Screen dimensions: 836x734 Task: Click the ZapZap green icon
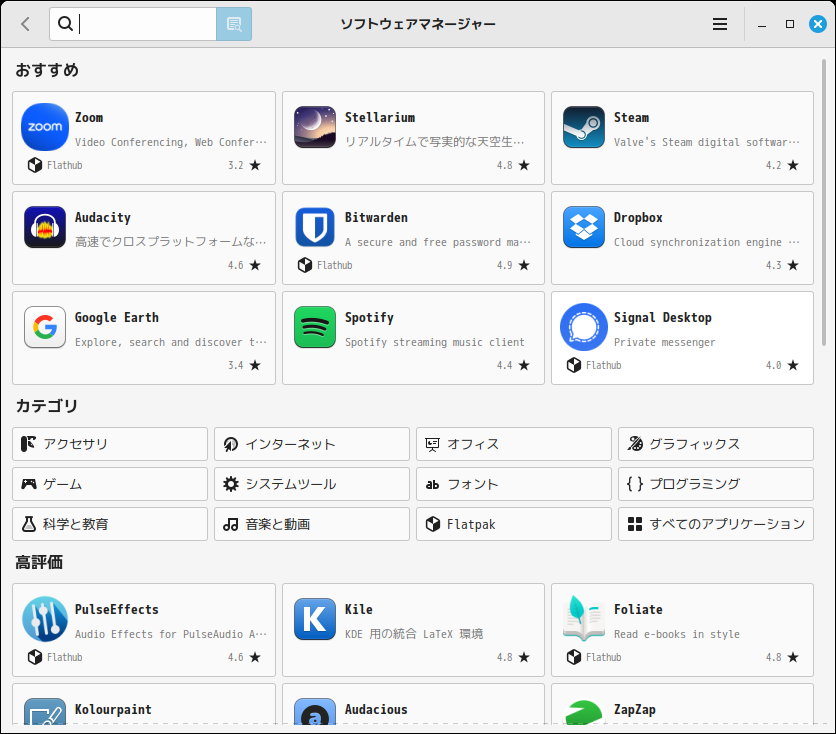click(584, 712)
